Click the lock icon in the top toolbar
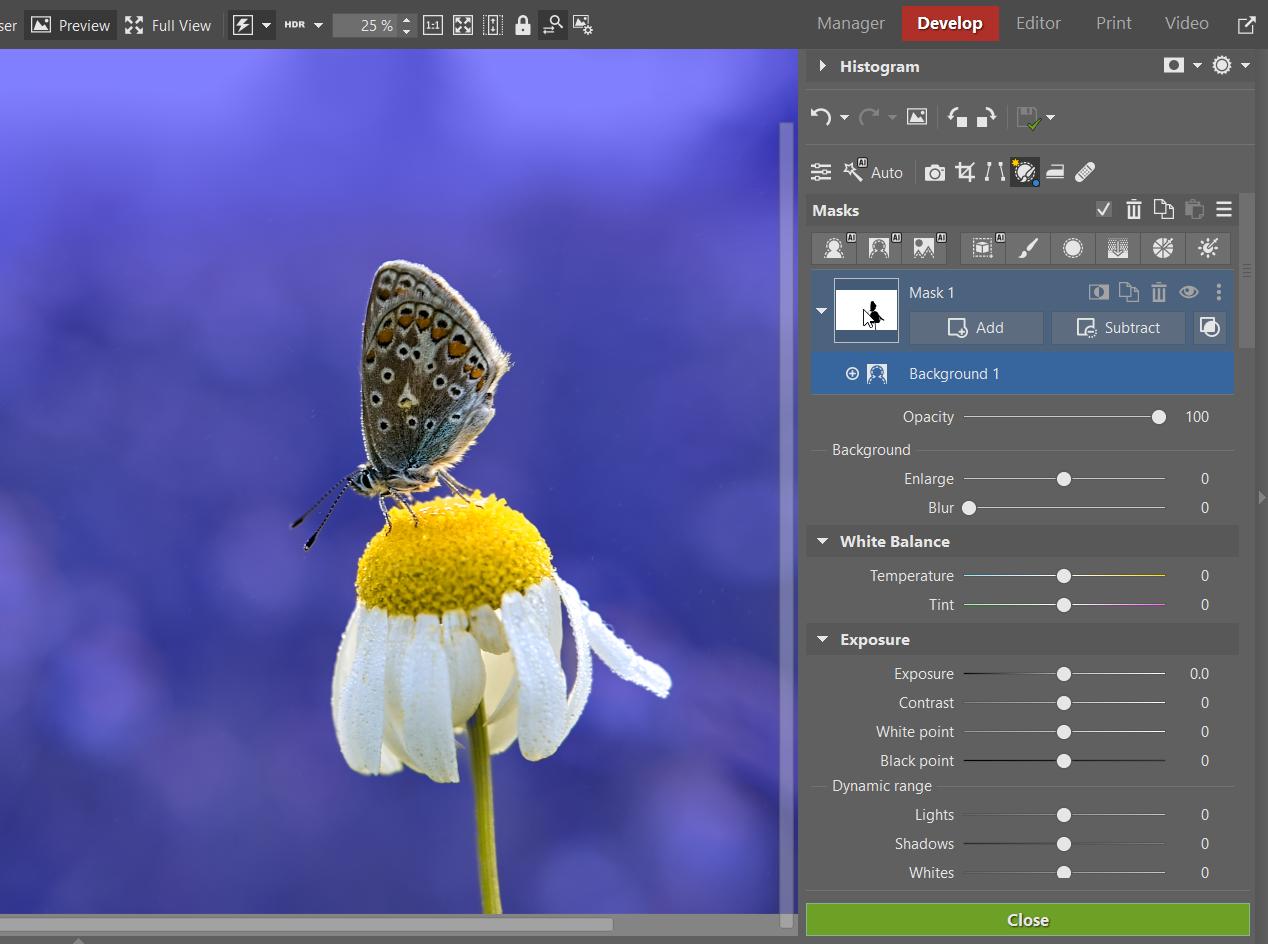1268x944 pixels. click(x=523, y=24)
